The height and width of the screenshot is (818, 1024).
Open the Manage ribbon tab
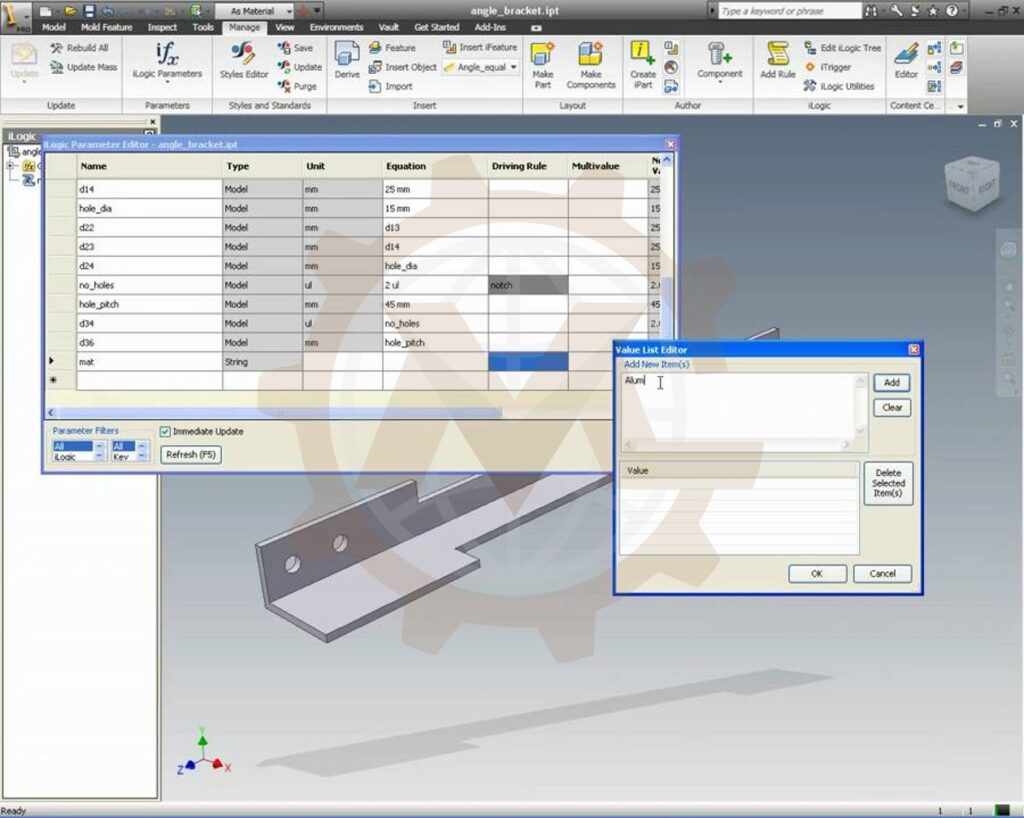244,27
